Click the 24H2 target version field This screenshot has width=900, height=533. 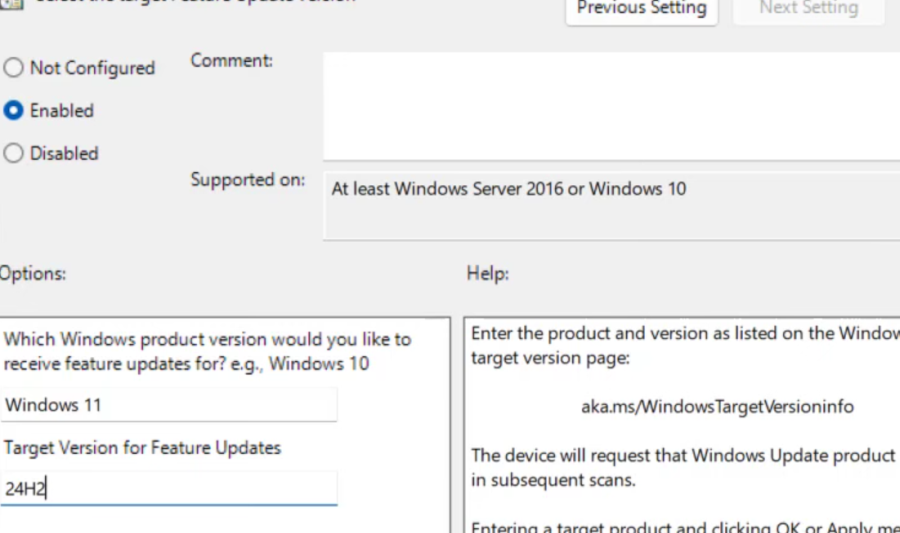click(x=169, y=489)
